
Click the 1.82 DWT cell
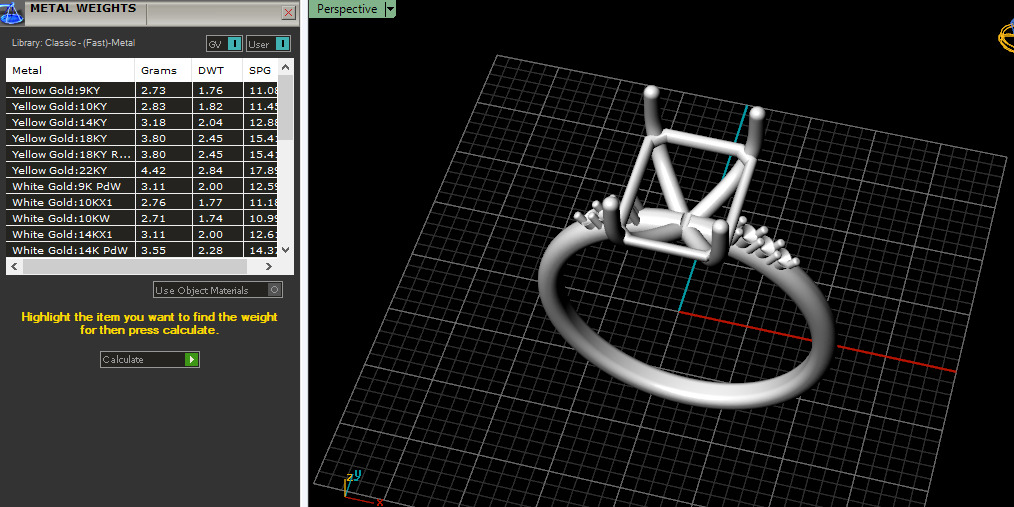tap(217, 107)
